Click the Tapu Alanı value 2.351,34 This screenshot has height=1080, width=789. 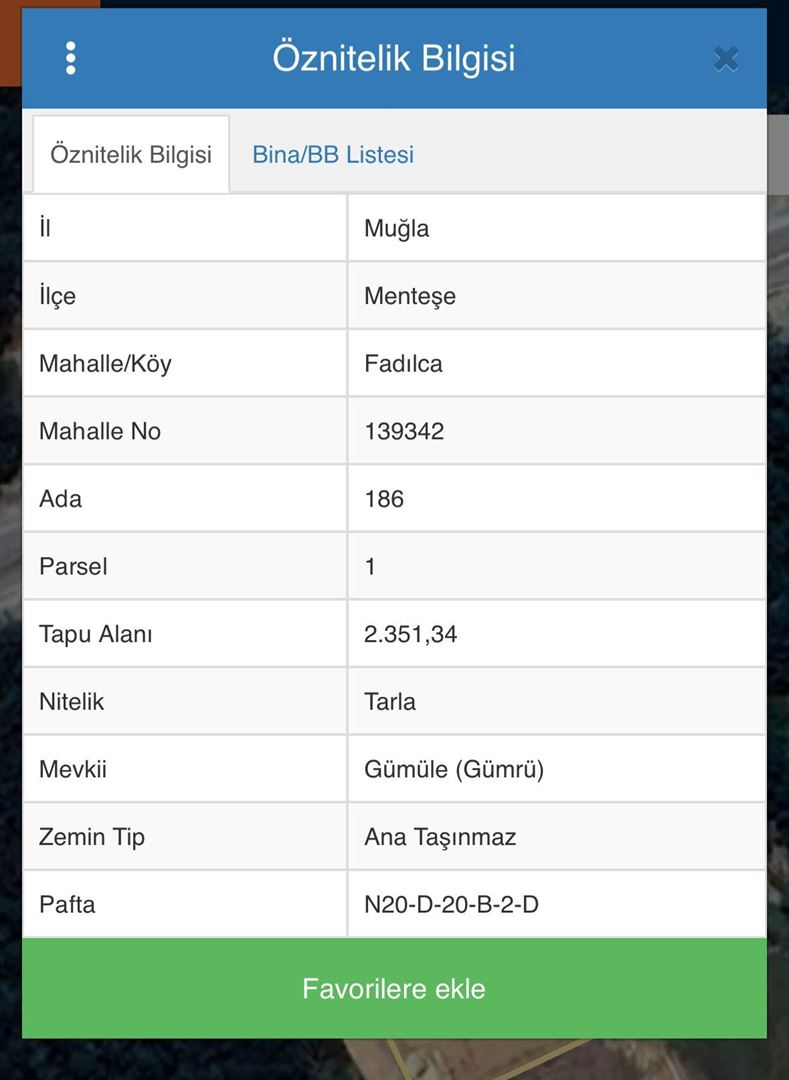(411, 634)
